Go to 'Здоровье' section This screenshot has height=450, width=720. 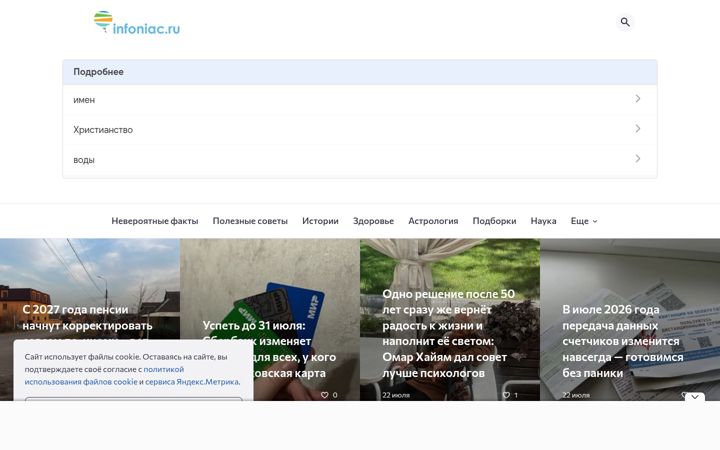[373, 221]
